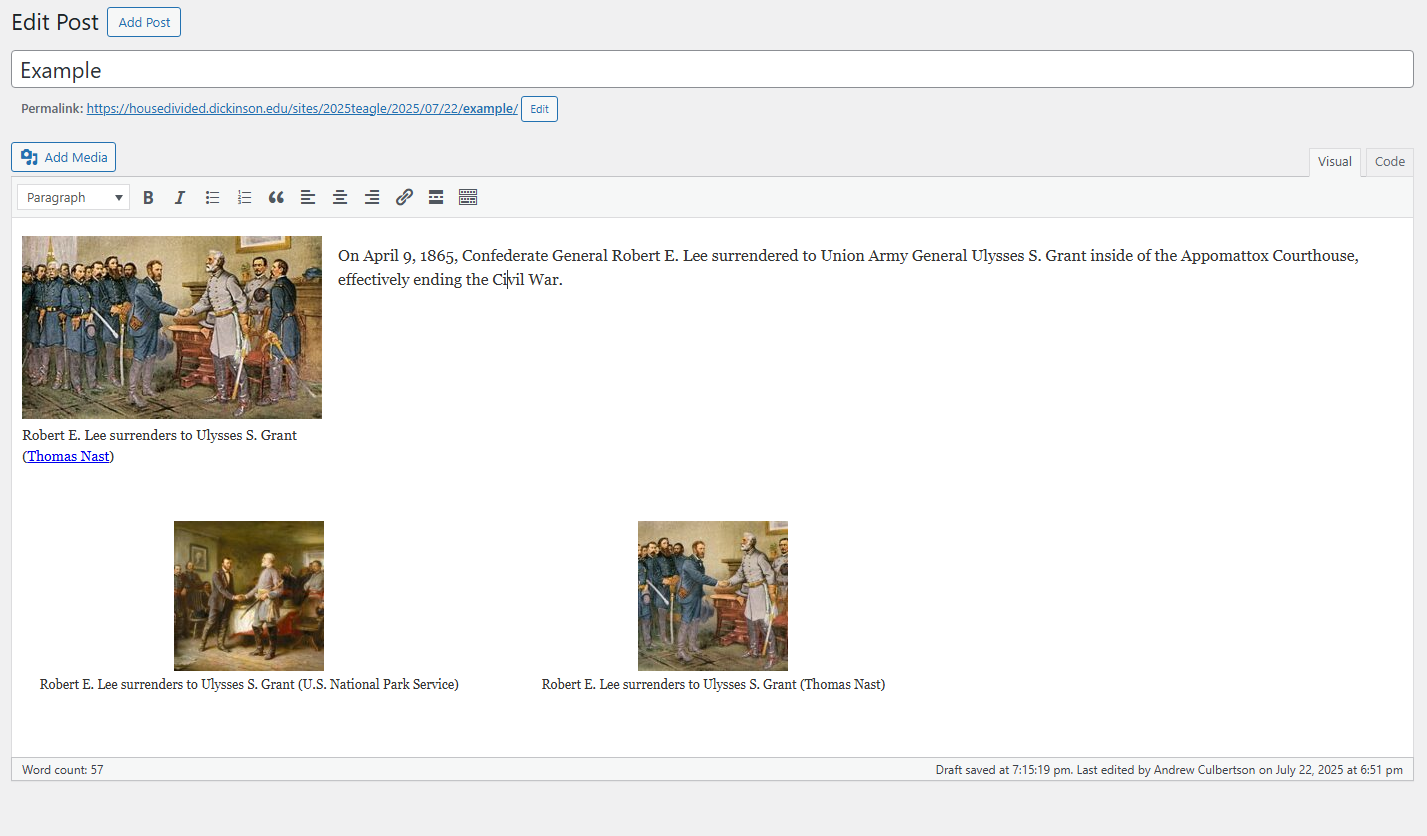The height and width of the screenshot is (836, 1427).
Task: Align text left
Action: (308, 197)
